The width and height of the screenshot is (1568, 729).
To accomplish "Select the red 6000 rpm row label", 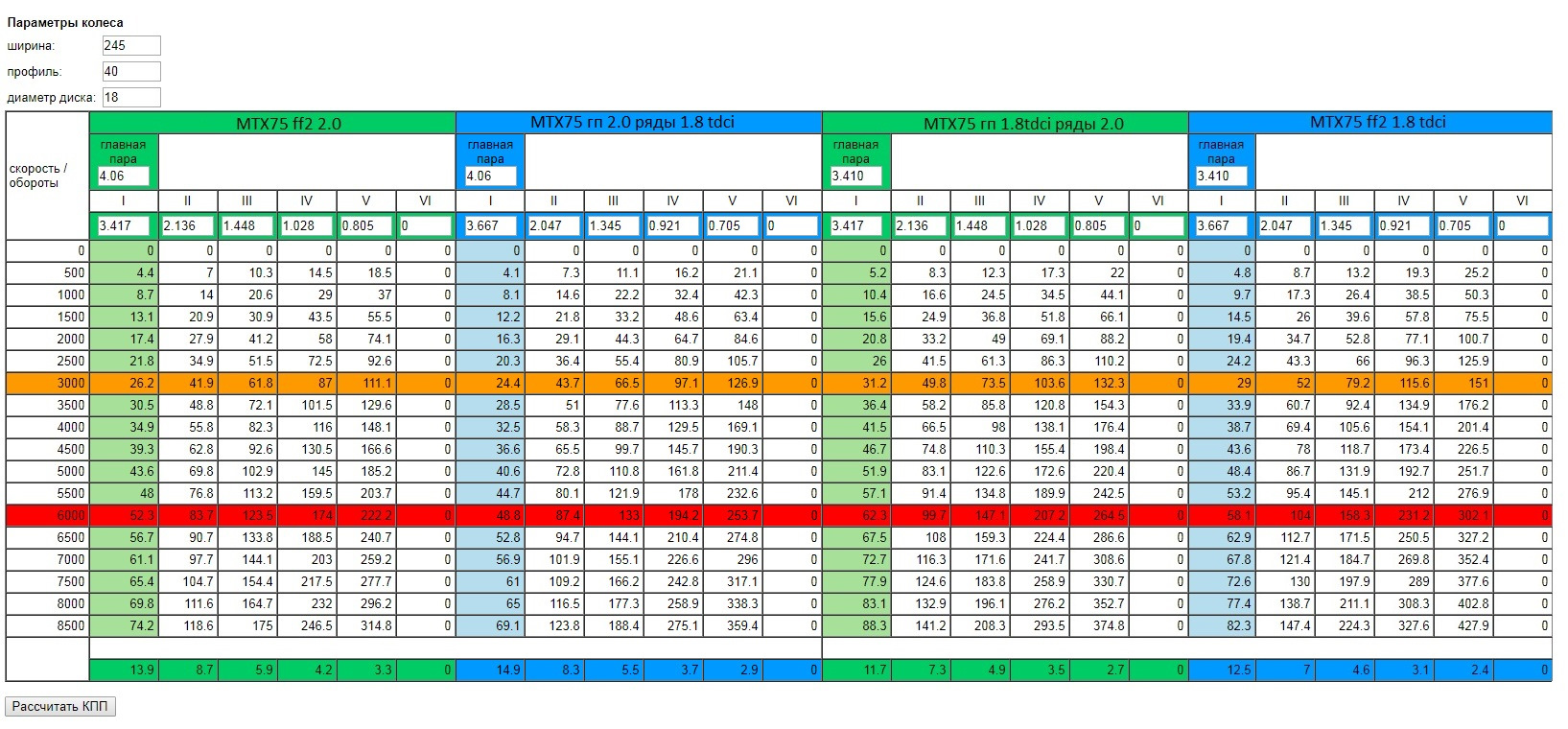I will coord(47,515).
